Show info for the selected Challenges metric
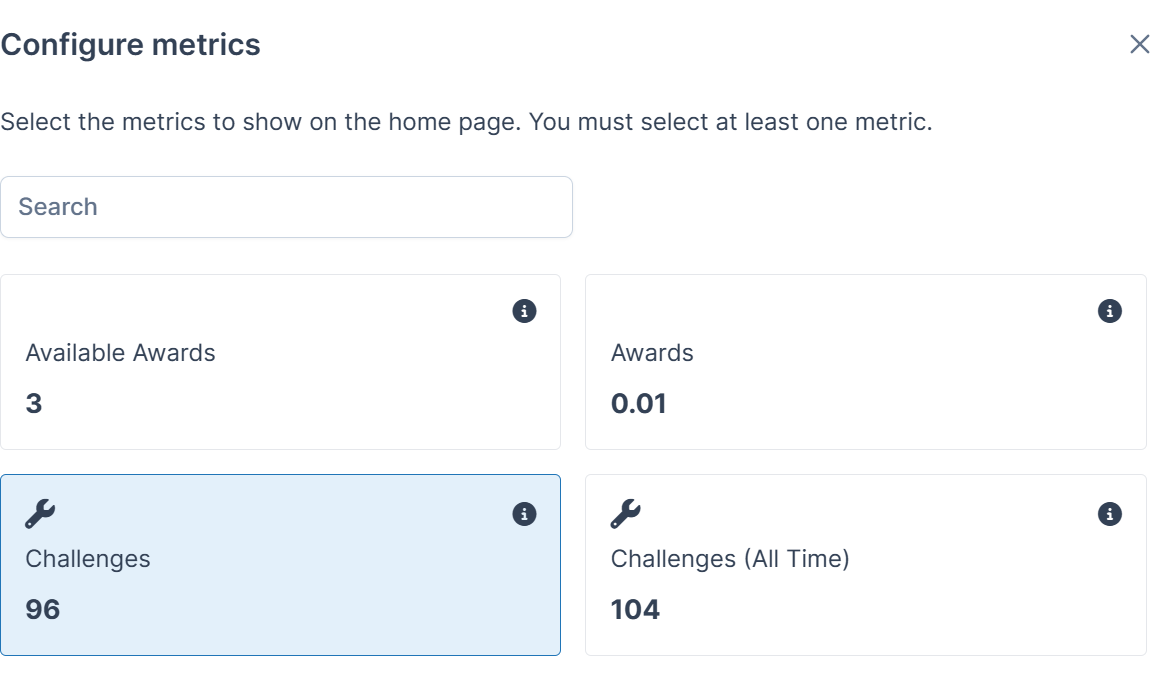Screen dimensions: 1171x675 click(x=524, y=514)
